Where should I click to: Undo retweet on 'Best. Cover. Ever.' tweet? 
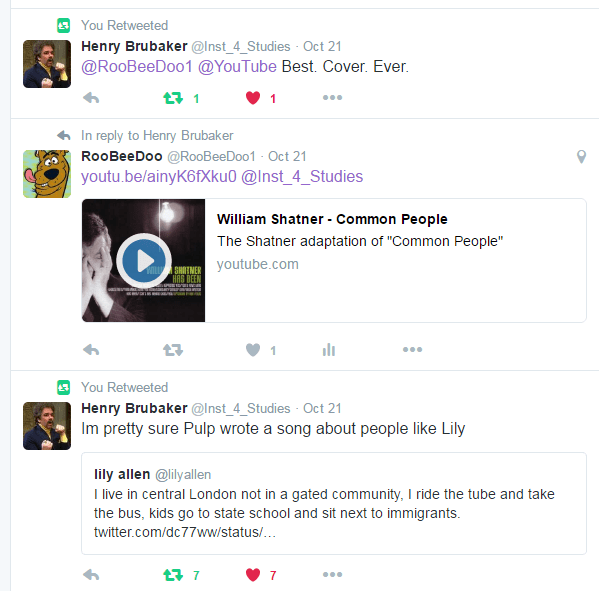pos(173,98)
